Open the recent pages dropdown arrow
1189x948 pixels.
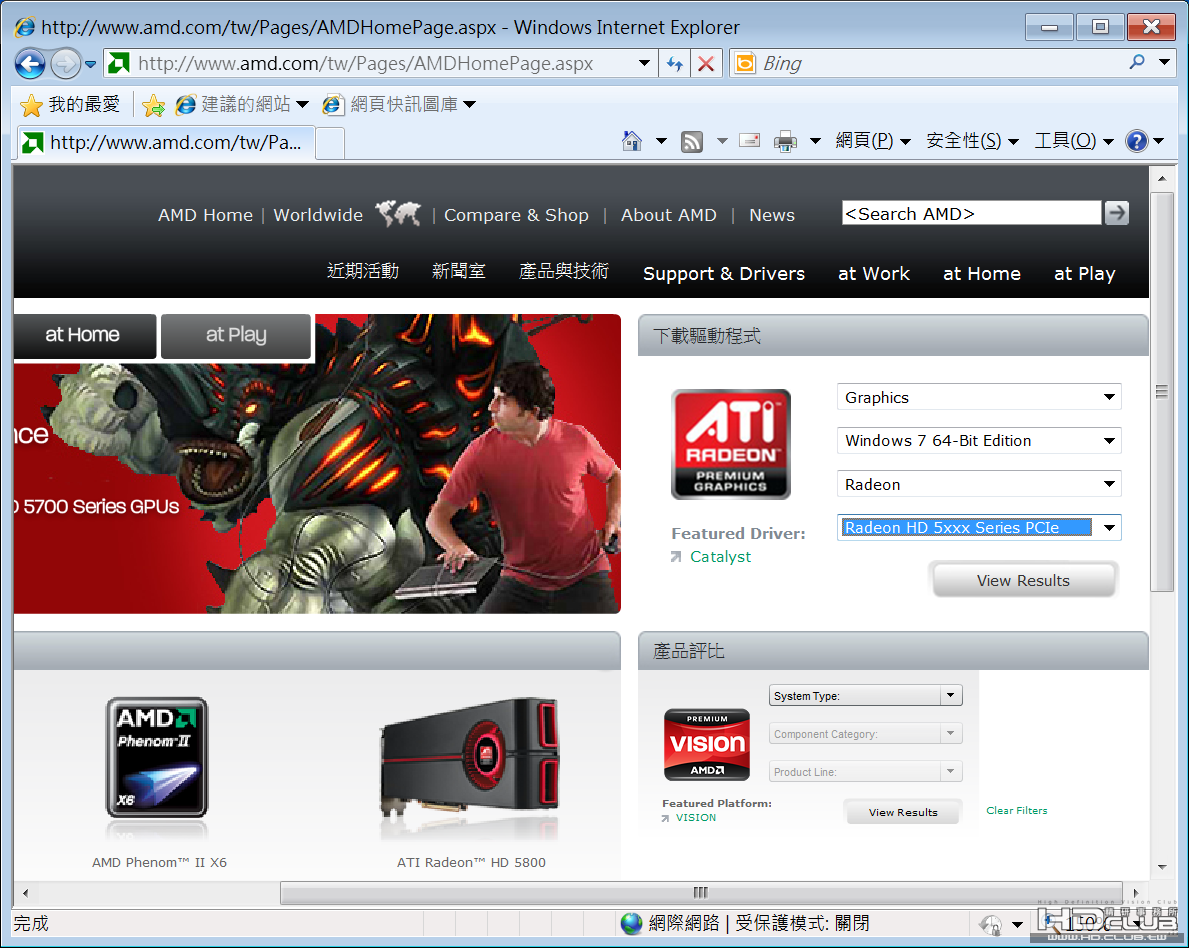tap(90, 64)
